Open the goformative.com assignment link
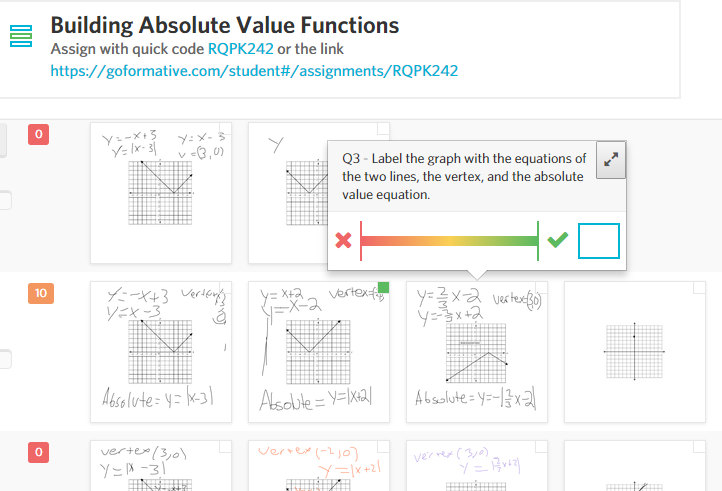This screenshot has width=722, height=491. [x=254, y=71]
